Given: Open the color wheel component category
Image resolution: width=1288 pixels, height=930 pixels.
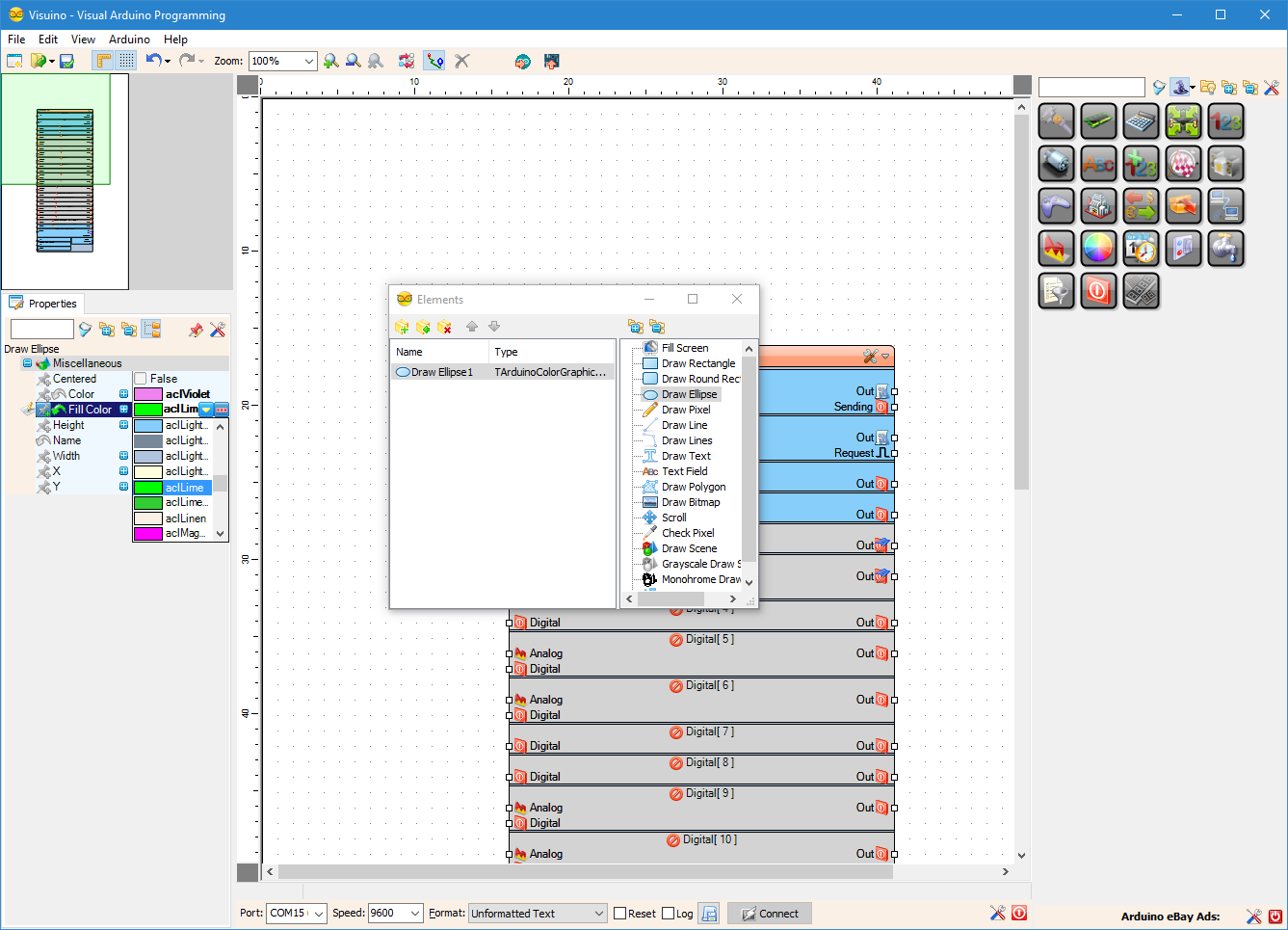Looking at the screenshot, I should [1098, 249].
